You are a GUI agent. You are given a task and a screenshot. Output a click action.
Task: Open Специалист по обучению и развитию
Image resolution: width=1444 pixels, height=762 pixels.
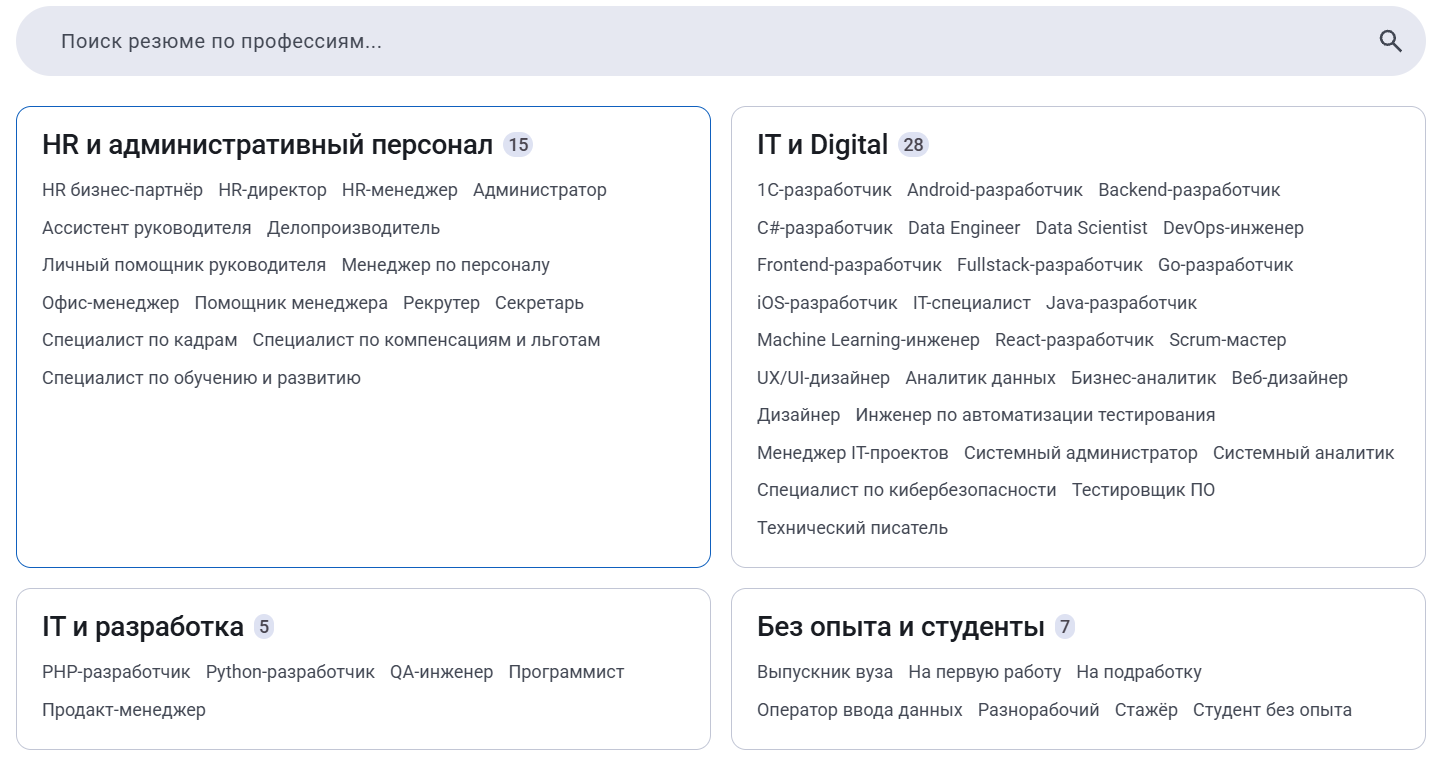(x=201, y=378)
